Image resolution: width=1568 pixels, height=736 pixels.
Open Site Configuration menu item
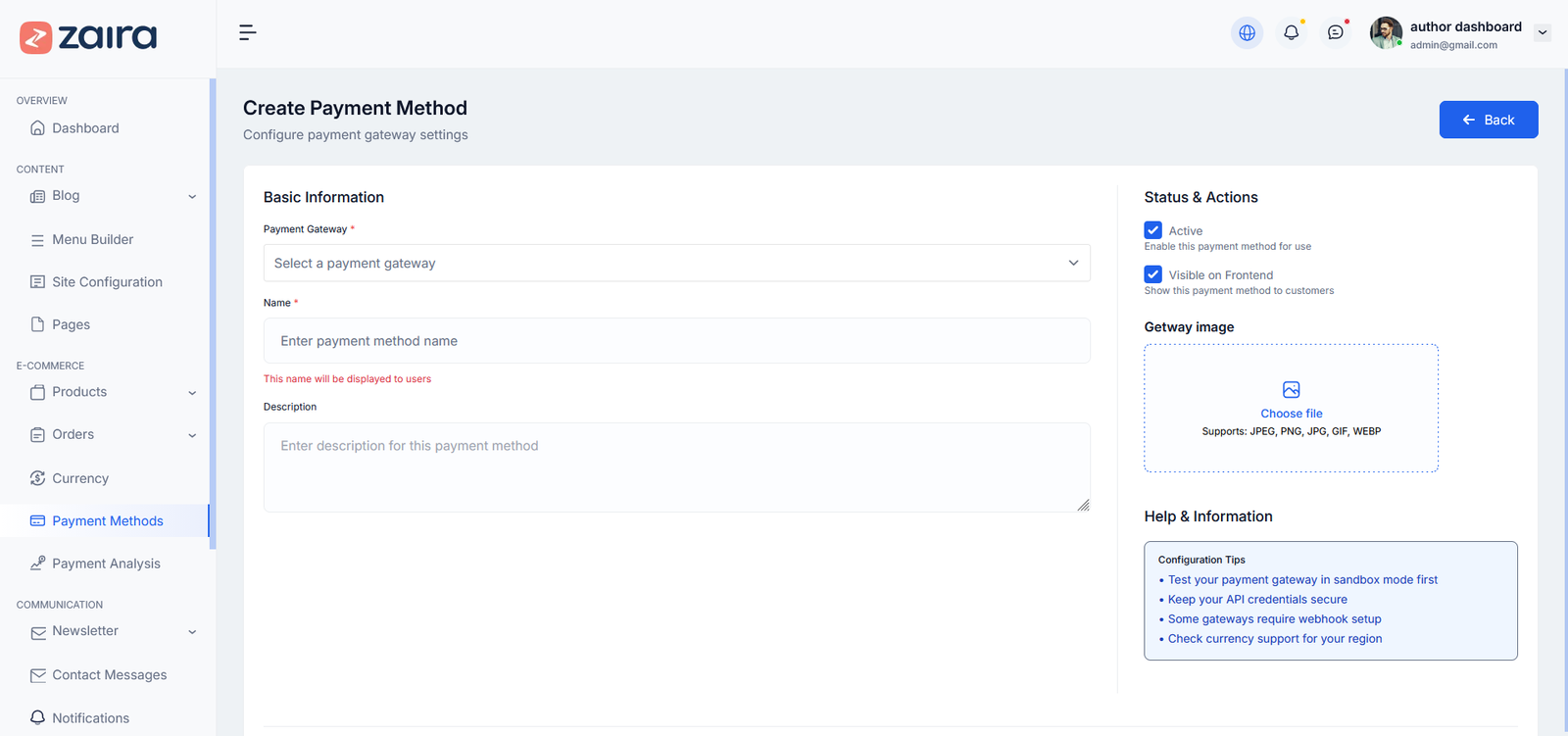point(107,282)
